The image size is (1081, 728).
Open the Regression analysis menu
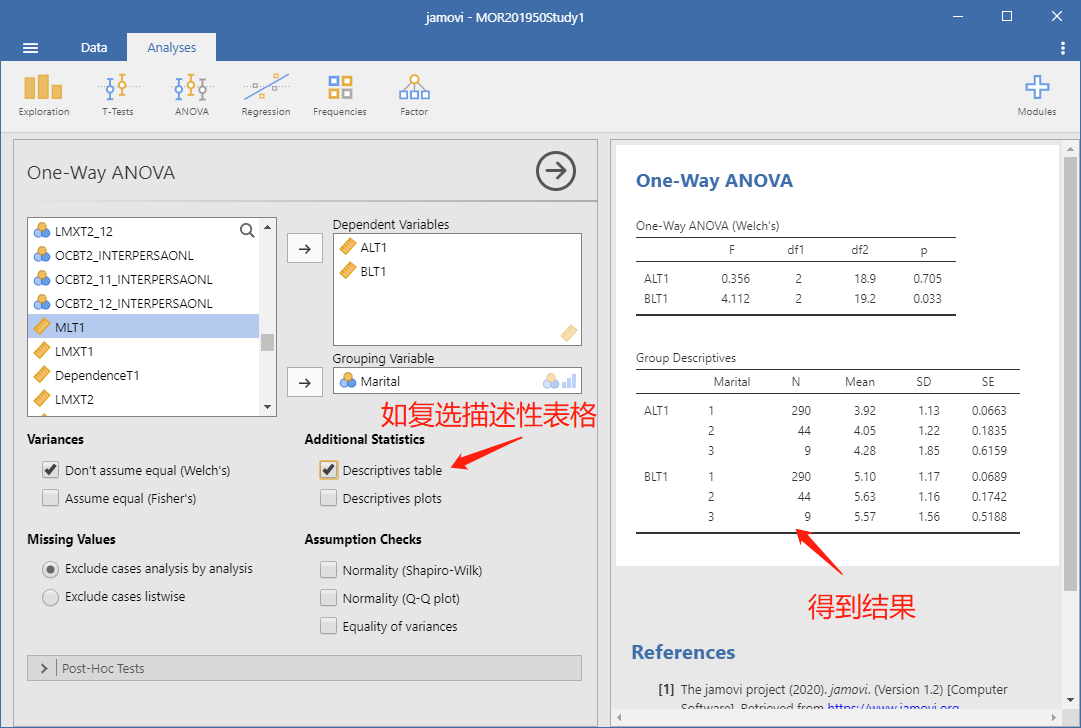click(x=265, y=96)
